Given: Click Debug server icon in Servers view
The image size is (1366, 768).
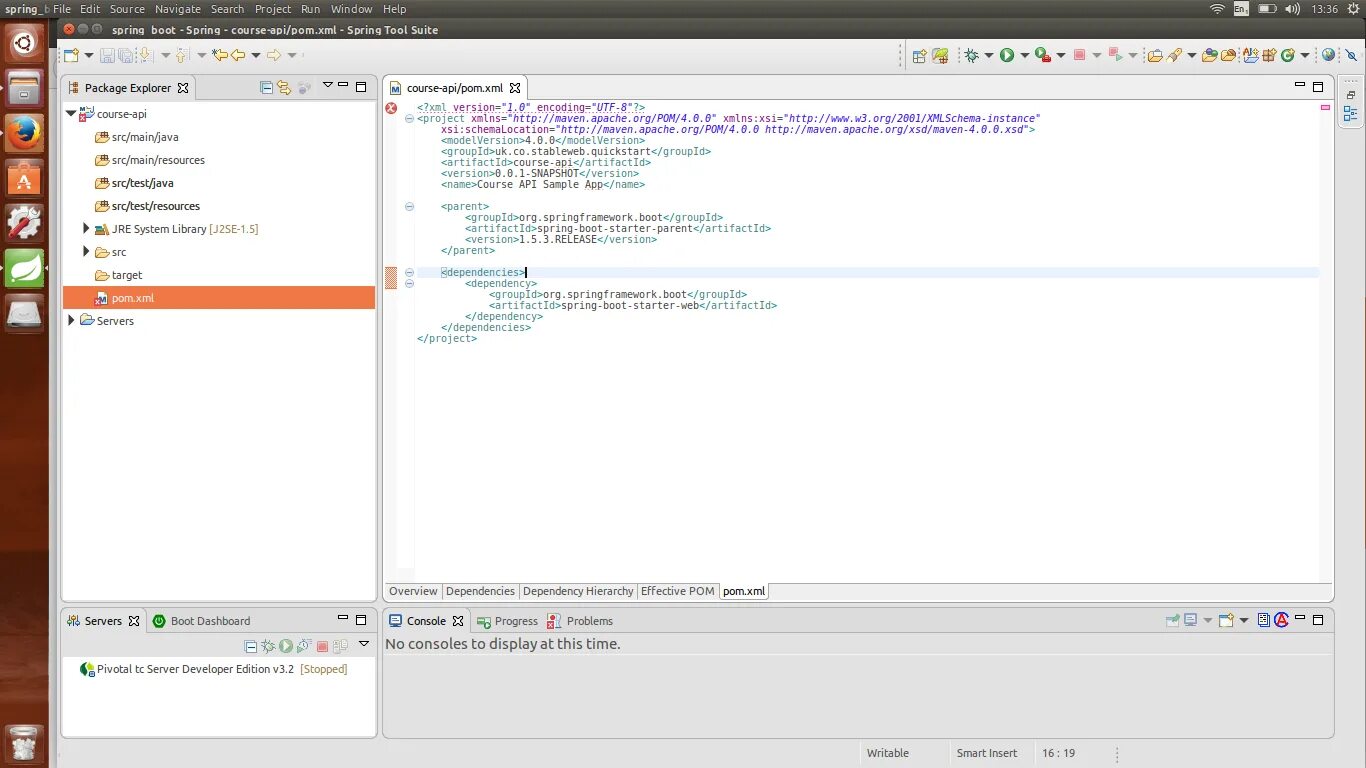Looking at the screenshot, I should [268, 646].
